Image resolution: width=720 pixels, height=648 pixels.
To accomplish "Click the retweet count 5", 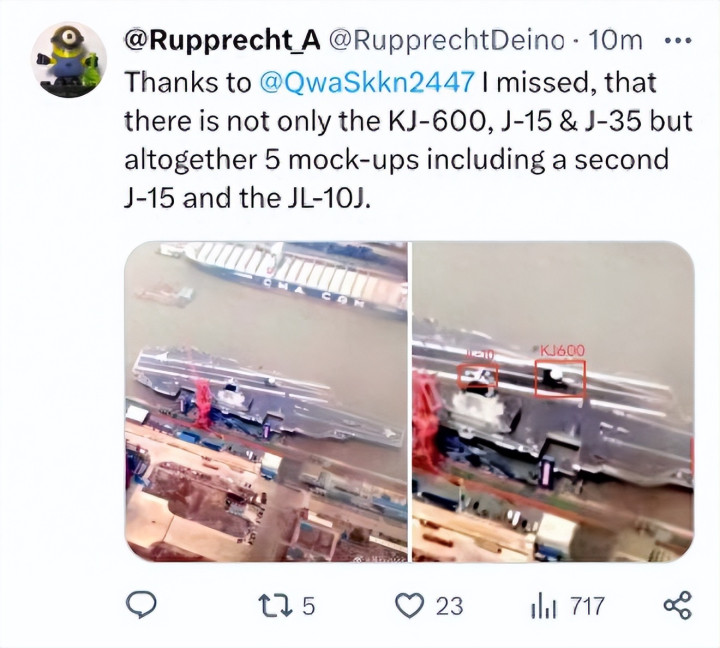I will [x=309, y=606].
